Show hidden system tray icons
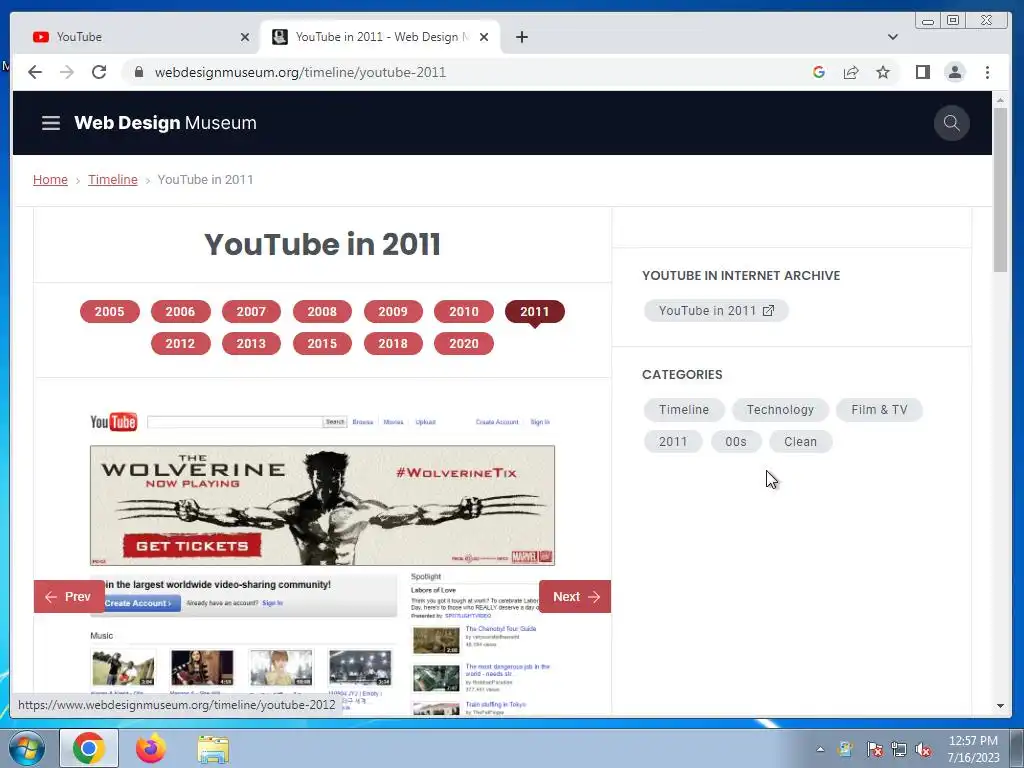The width and height of the screenshot is (1024, 768). tap(820, 749)
